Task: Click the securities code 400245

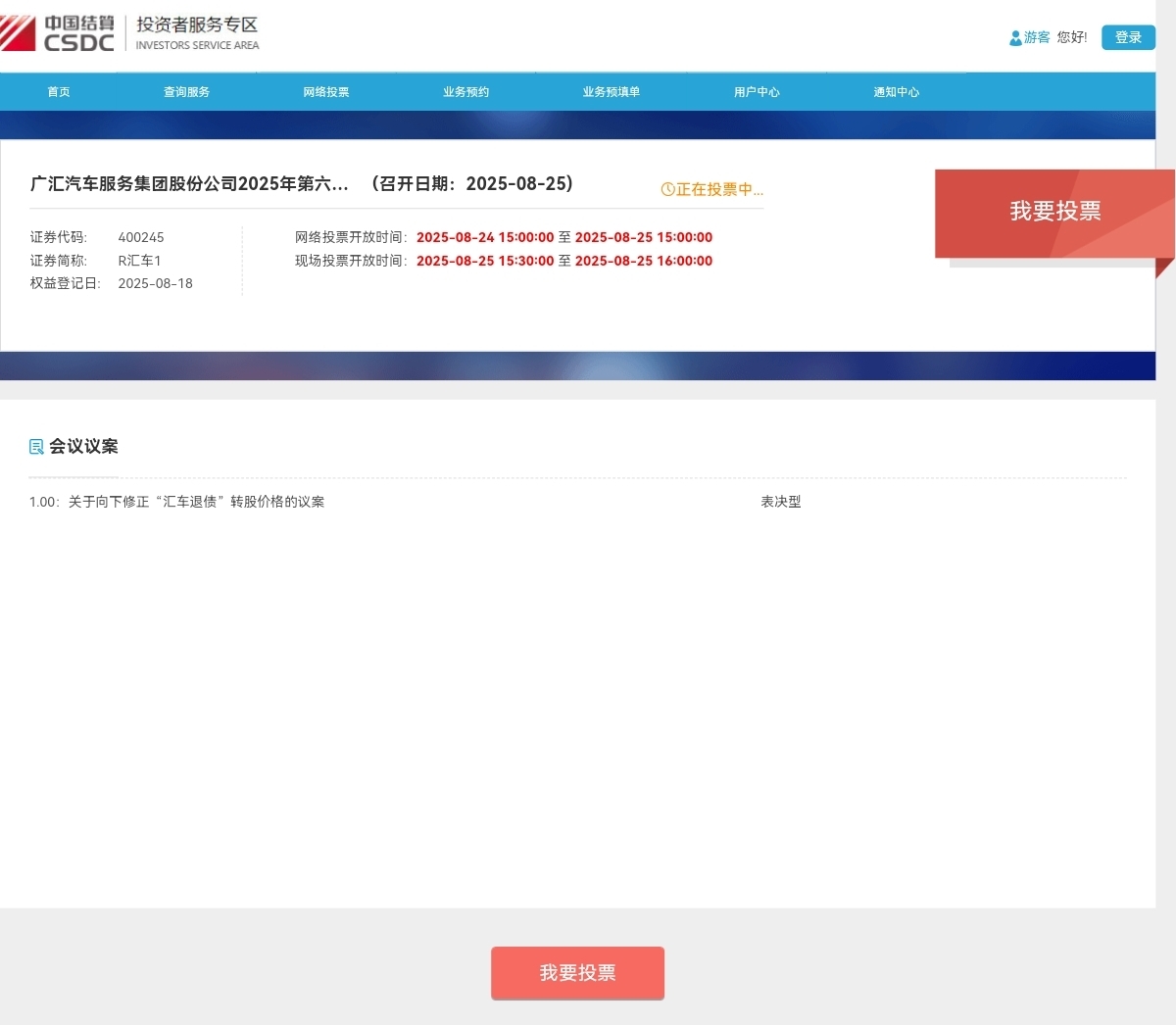Action: point(141,237)
